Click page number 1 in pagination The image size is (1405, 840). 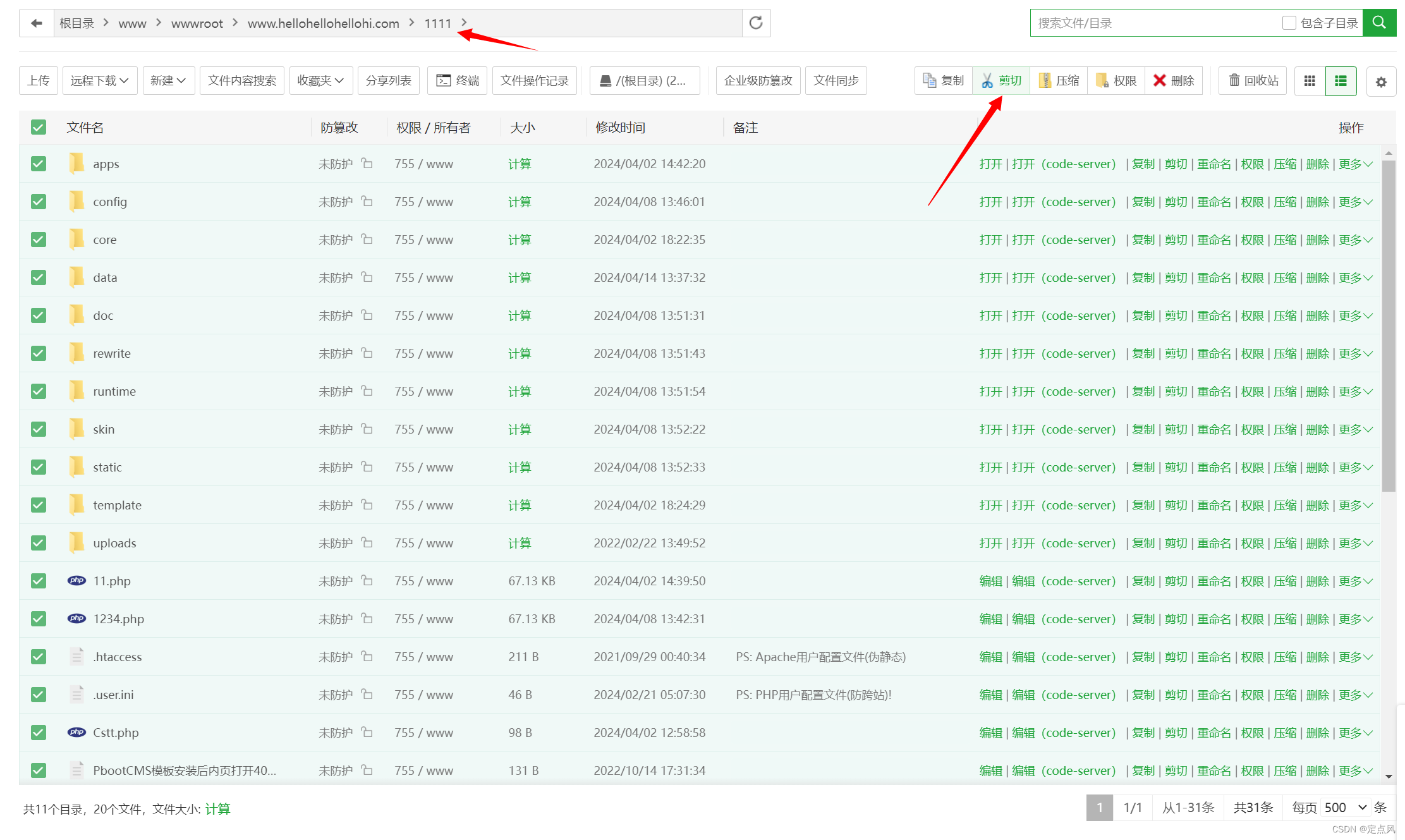[x=1100, y=808]
